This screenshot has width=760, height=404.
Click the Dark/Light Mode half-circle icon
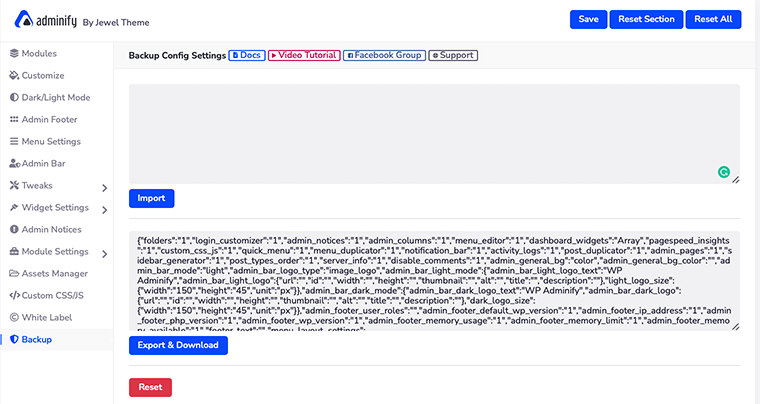point(14,97)
